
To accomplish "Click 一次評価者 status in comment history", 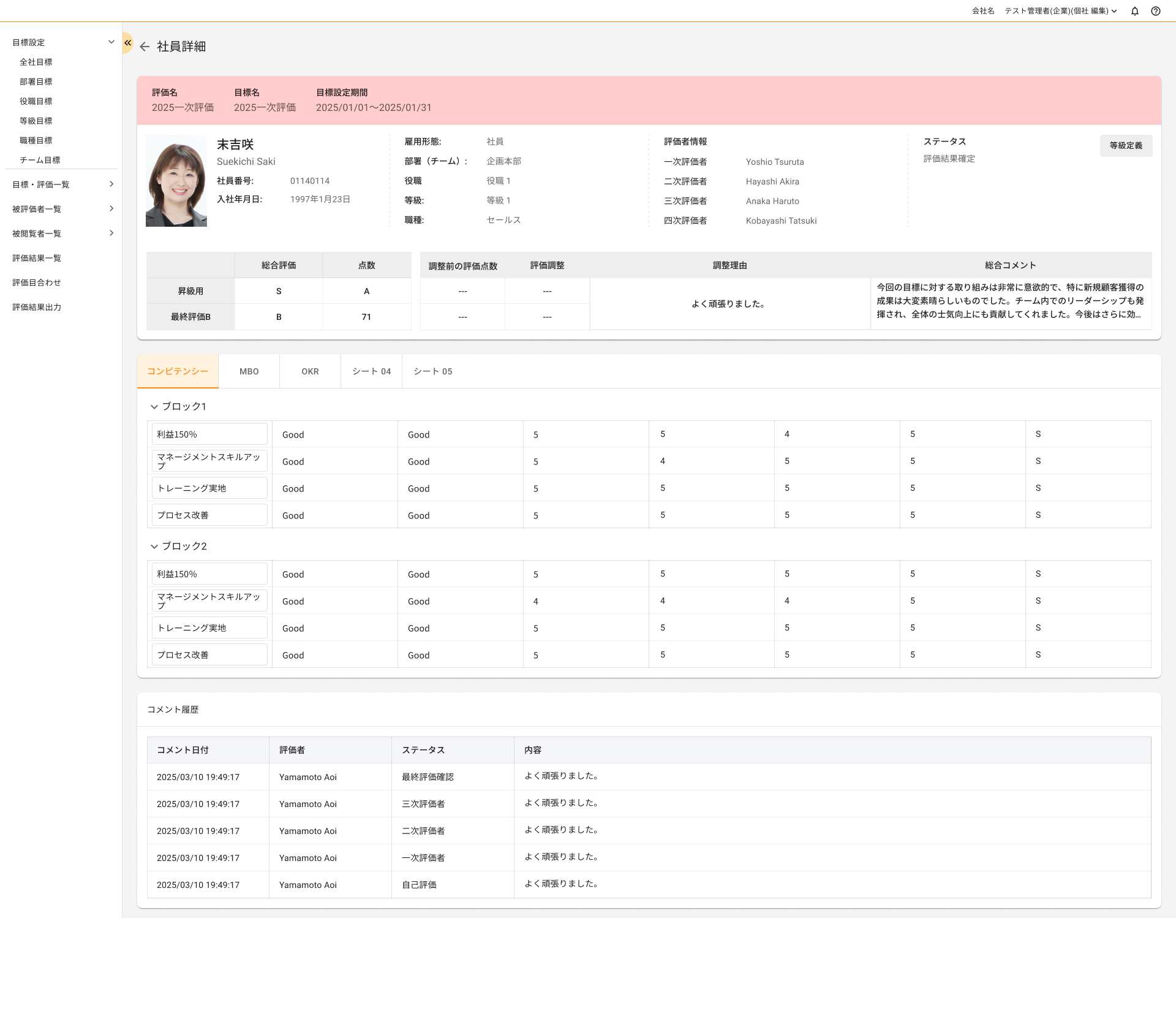I will tap(423, 858).
